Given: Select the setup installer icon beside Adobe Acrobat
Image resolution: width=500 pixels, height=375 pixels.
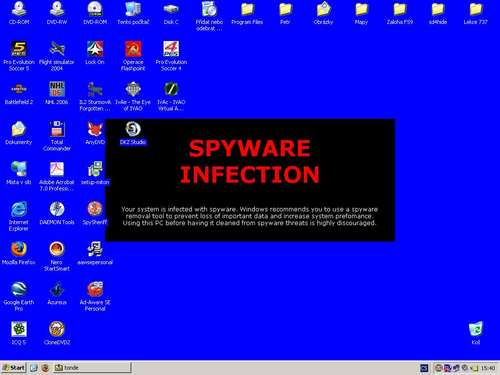Looking at the screenshot, I should click(95, 169).
